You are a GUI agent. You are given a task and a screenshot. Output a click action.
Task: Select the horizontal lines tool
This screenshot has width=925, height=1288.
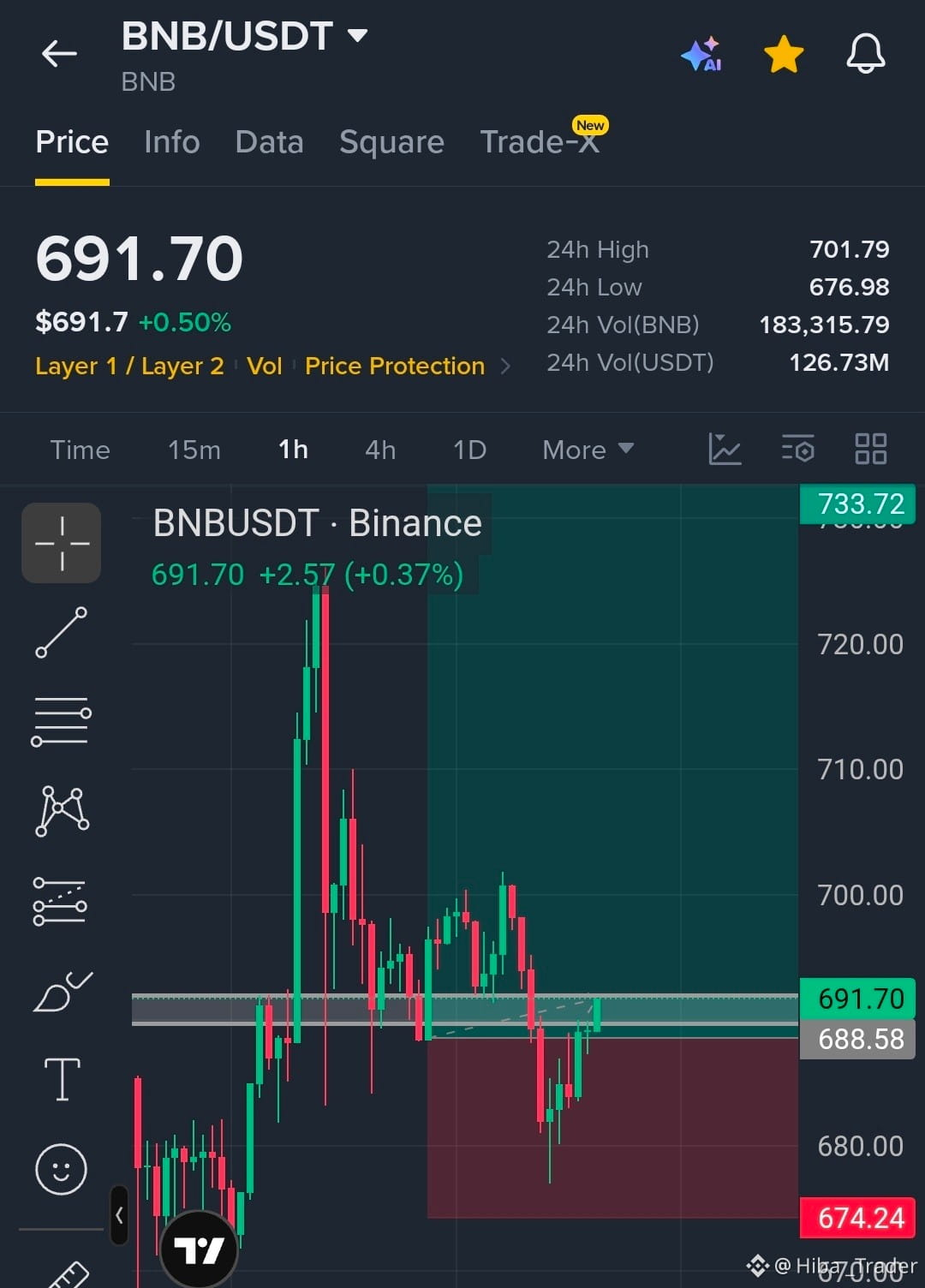click(61, 722)
